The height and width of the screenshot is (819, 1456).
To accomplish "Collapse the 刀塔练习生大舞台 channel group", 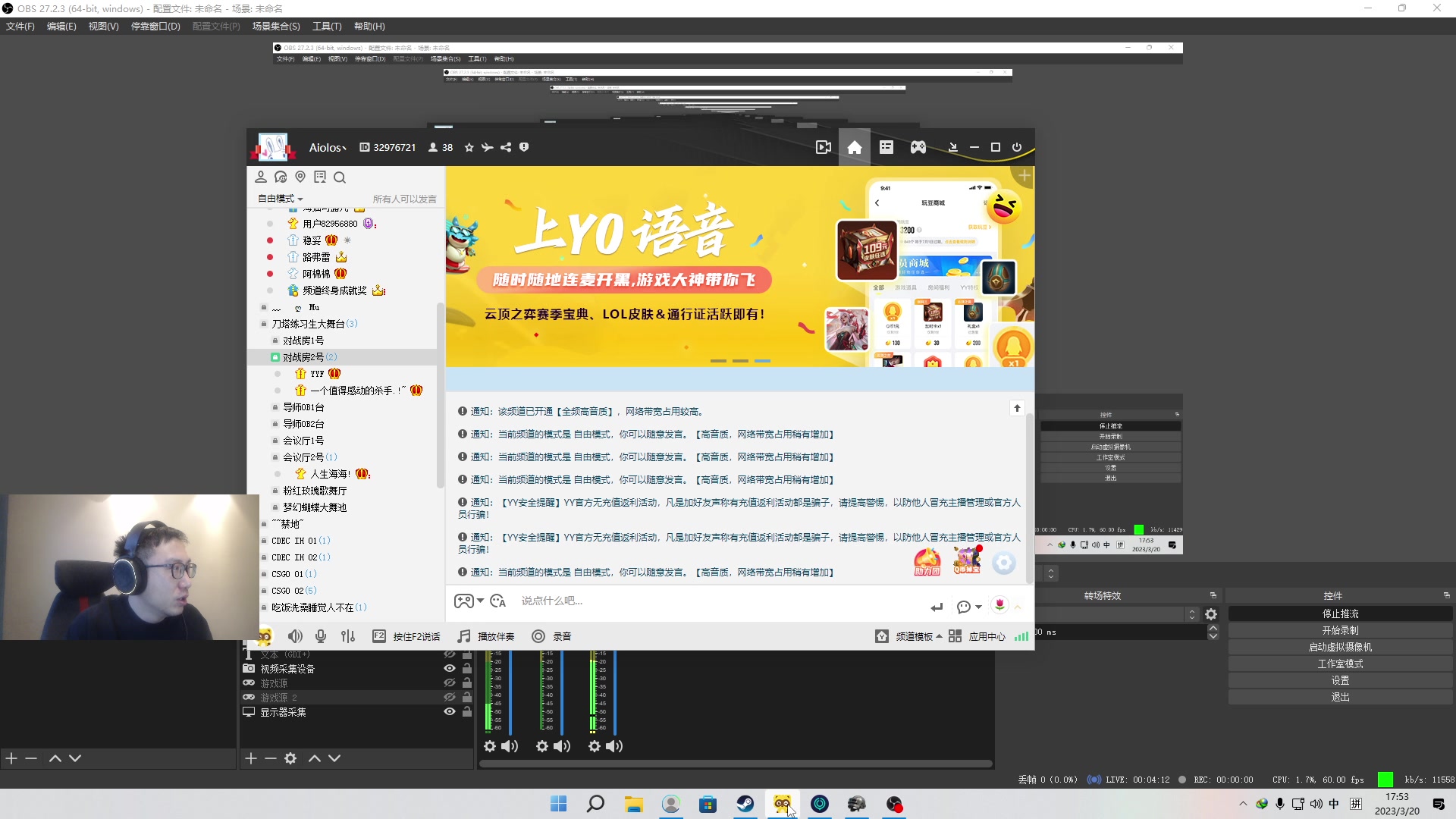I will (264, 324).
